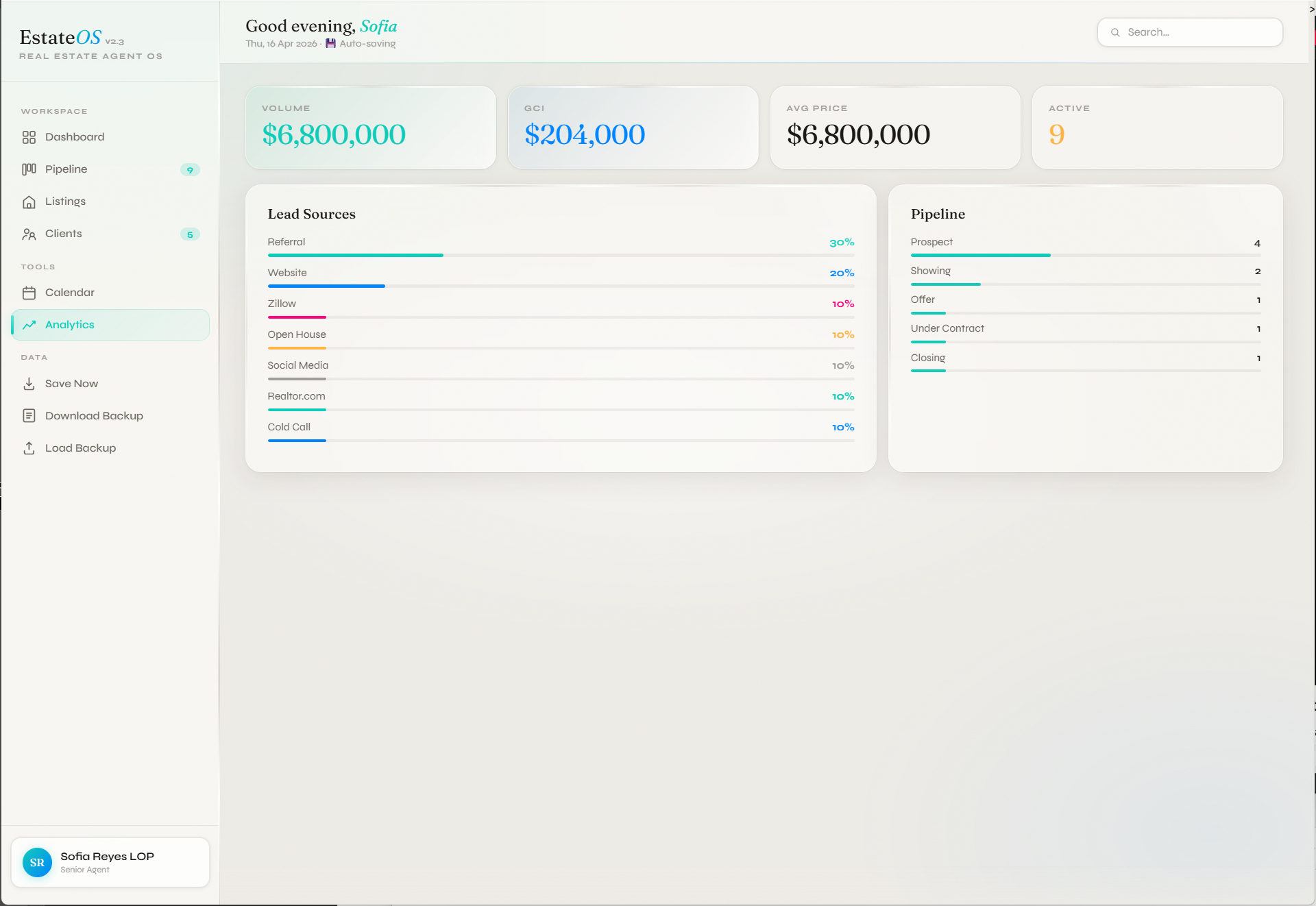Click the Good evening, Sofia greeting
1316x906 pixels.
tap(321, 26)
